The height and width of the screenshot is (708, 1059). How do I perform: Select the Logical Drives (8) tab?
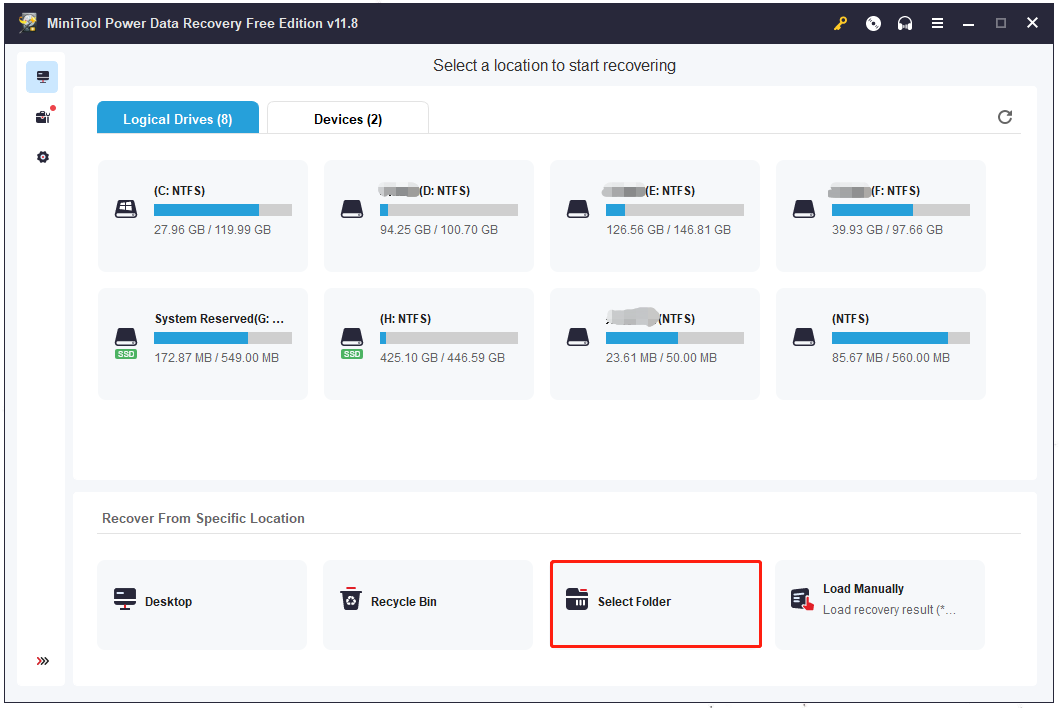[177, 119]
